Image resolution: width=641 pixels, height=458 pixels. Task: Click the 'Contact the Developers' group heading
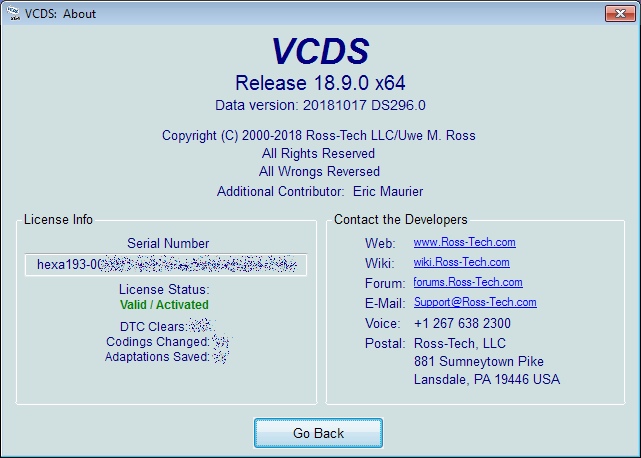tap(401, 220)
